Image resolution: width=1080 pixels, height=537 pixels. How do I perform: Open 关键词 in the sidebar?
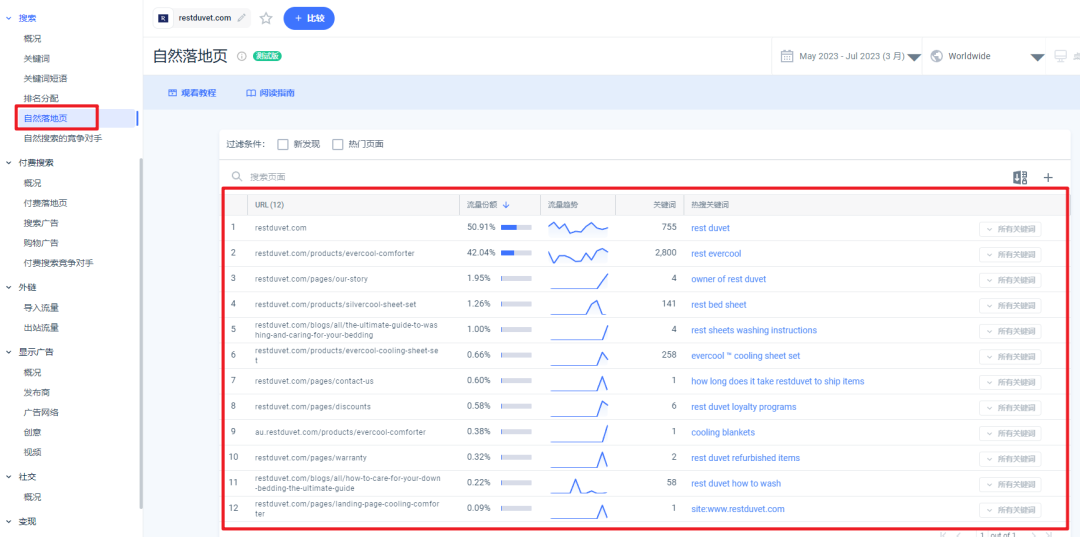pyautogui.click(x=37, y=59)
